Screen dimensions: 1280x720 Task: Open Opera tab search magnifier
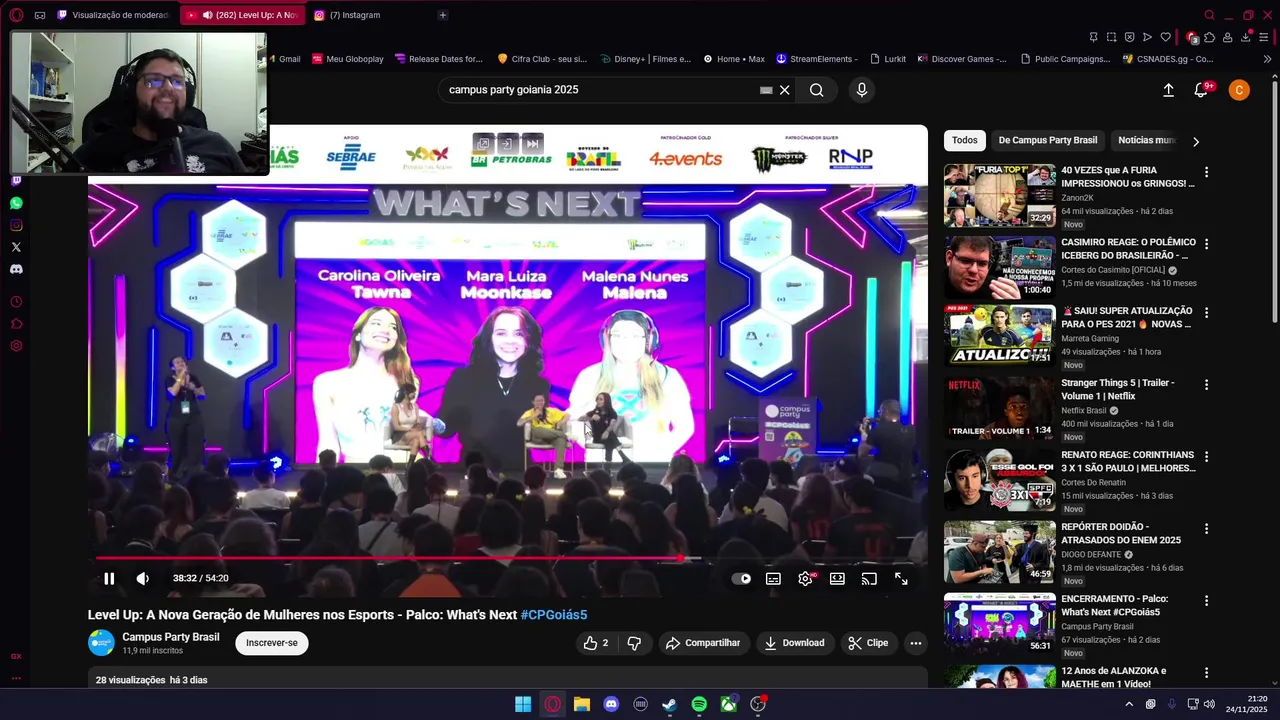1209,15
